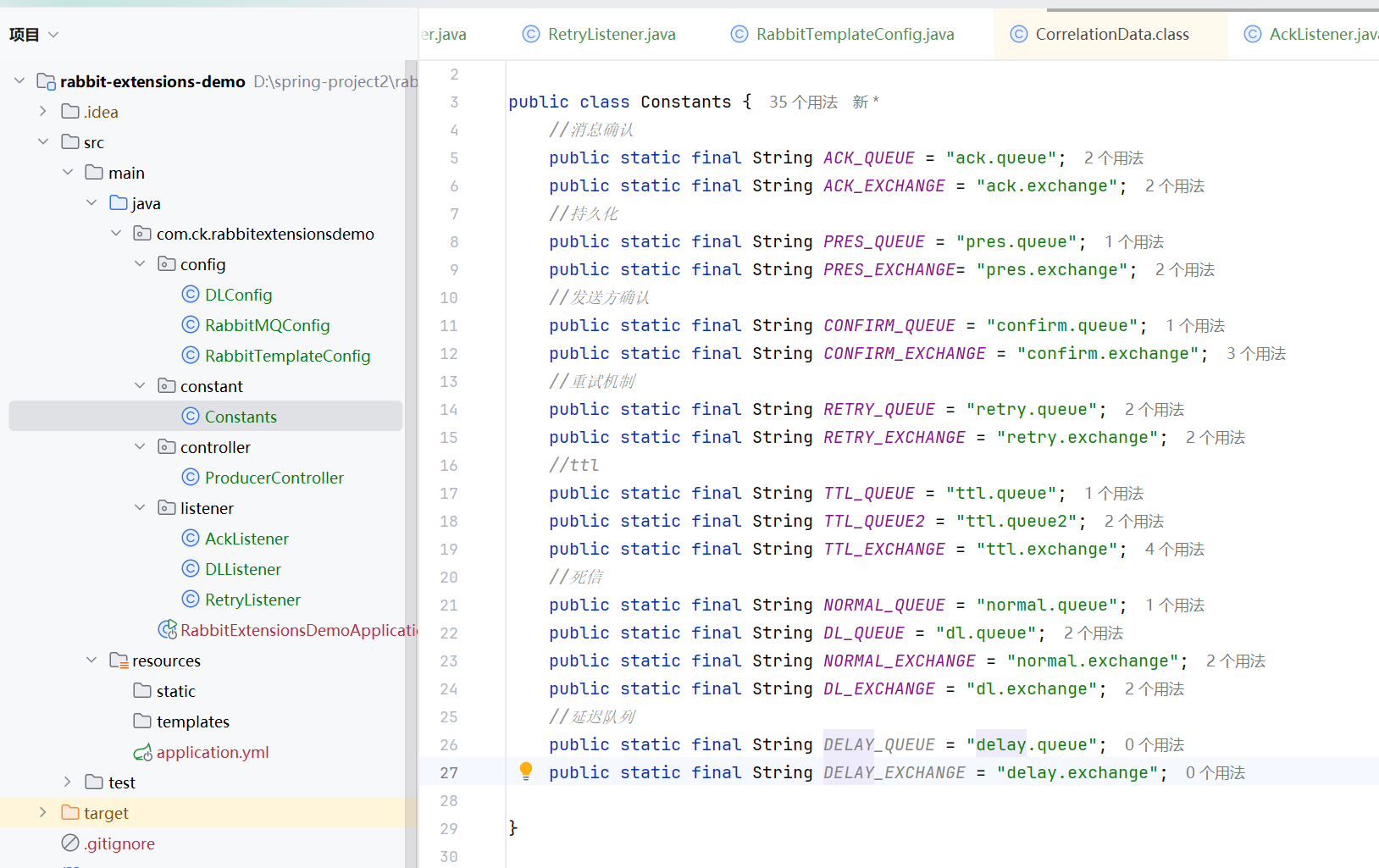This screenshot has height=868, width=1379.
Task: Click the DLListener class icon
Action: click(x=191, y=568)
